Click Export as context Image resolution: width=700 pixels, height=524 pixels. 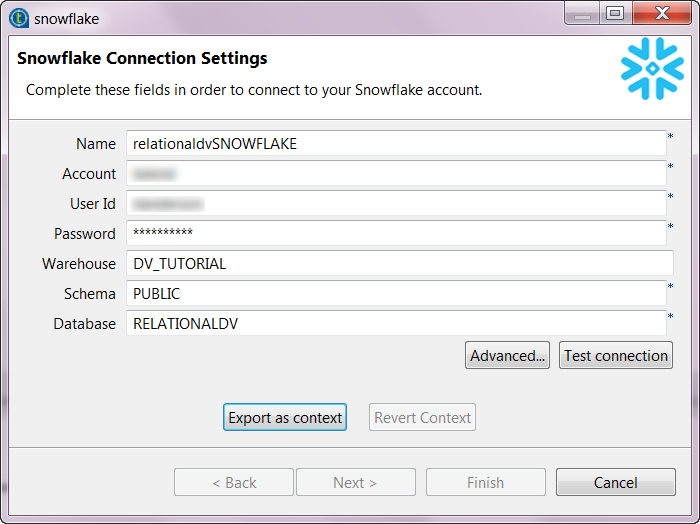pos(285,418)
